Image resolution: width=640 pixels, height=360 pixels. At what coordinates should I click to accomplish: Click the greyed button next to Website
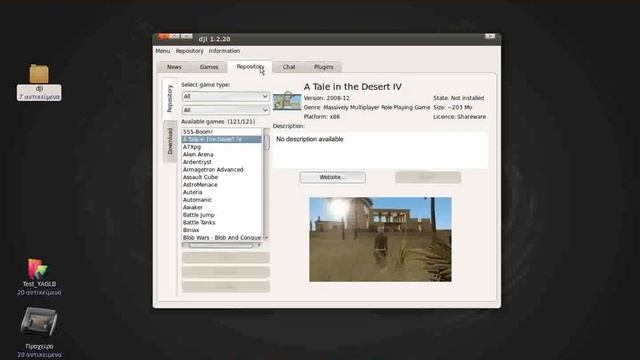click(428, 177)
